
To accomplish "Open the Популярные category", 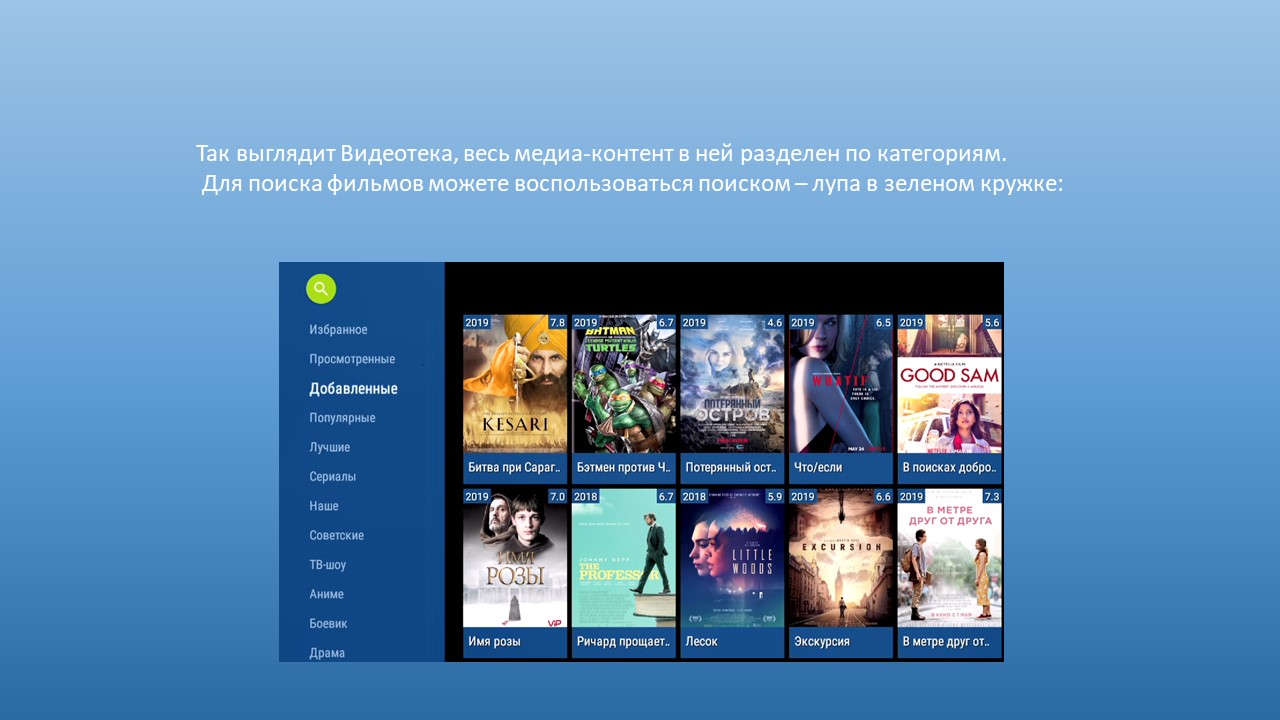I will 342,418.
